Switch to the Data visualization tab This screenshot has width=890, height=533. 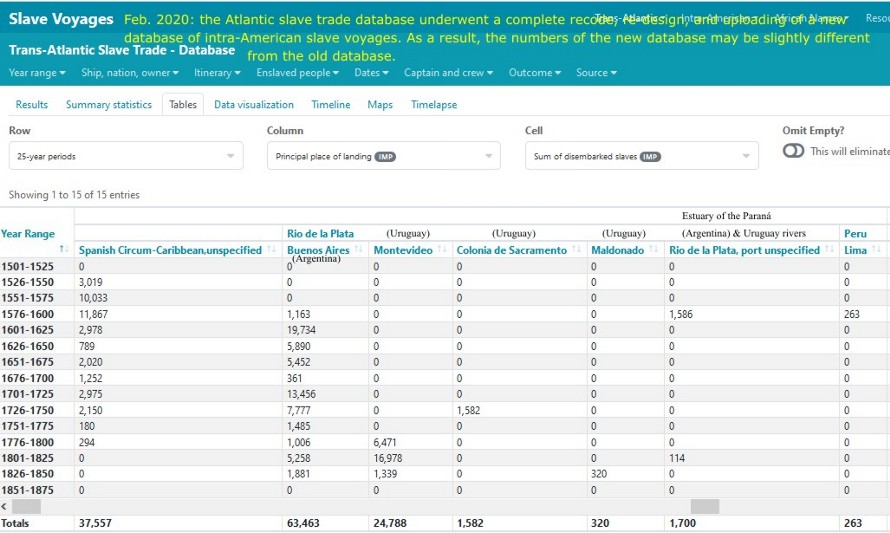click(x=254, y=105)
